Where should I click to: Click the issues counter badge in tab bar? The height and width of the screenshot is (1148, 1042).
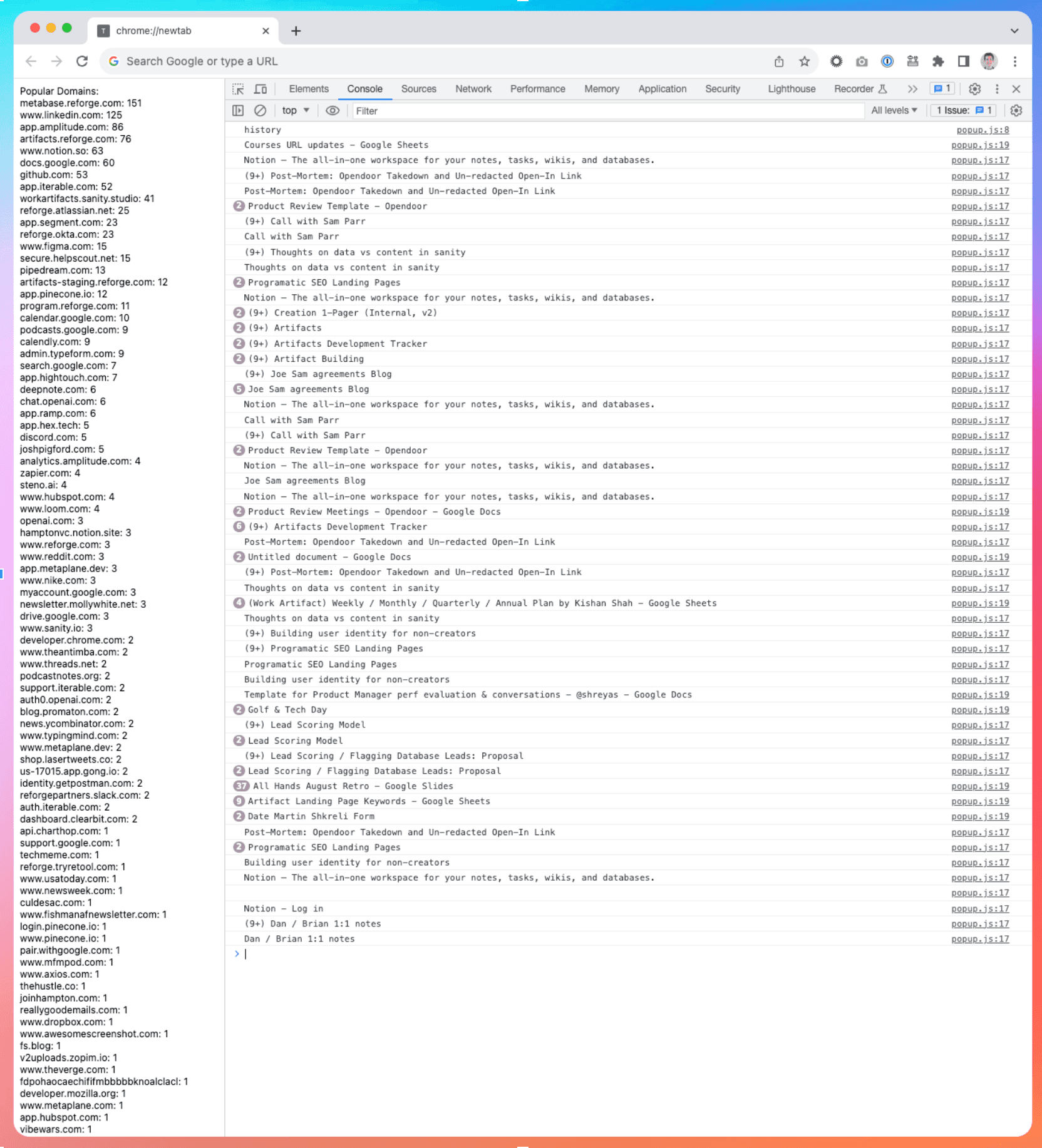click(943, 89)
